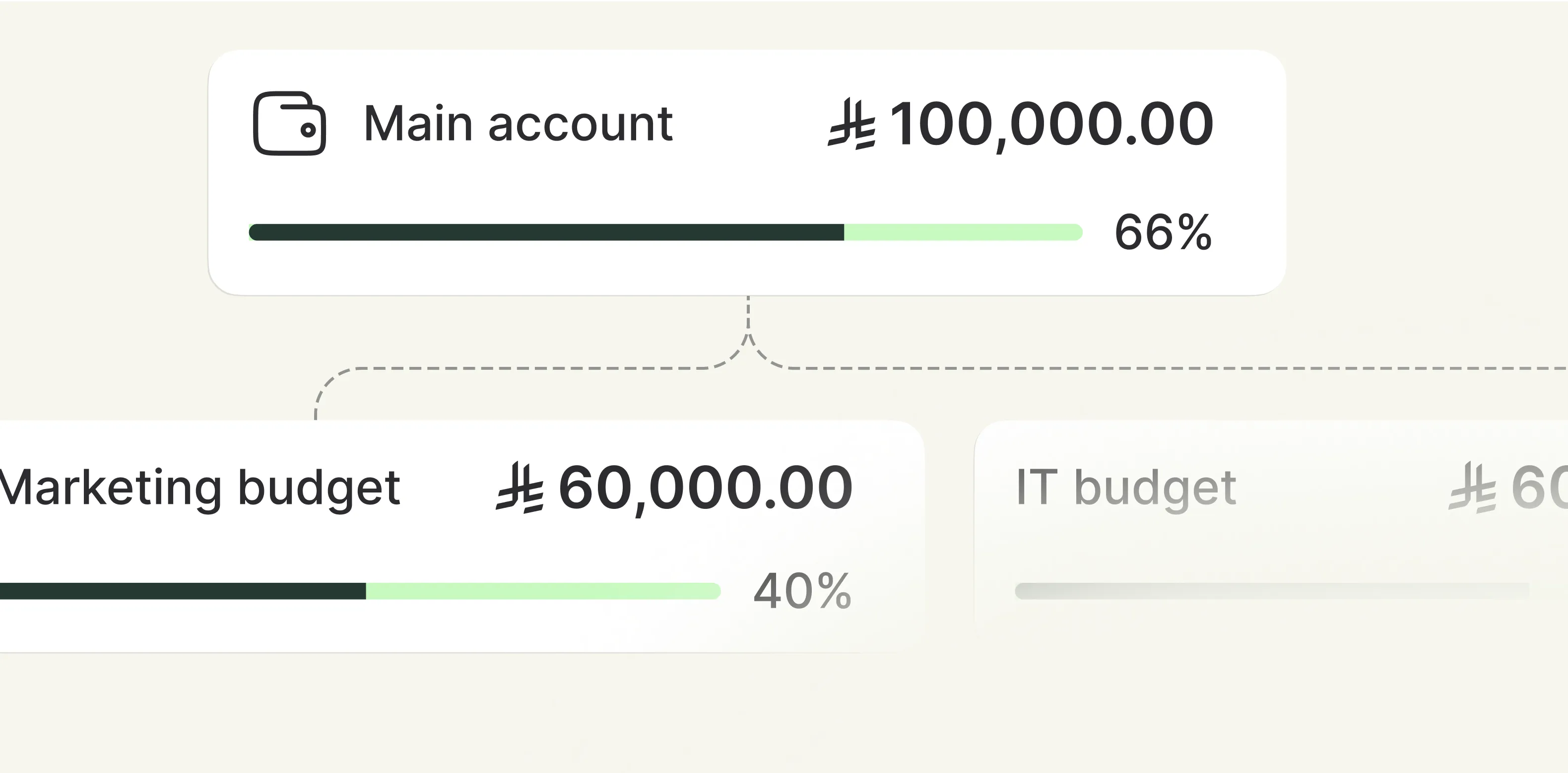The width and height of the screenshot is (1568, 773).
Task: Click the light green part of Main account bar
Action: (x=962, y=232)
